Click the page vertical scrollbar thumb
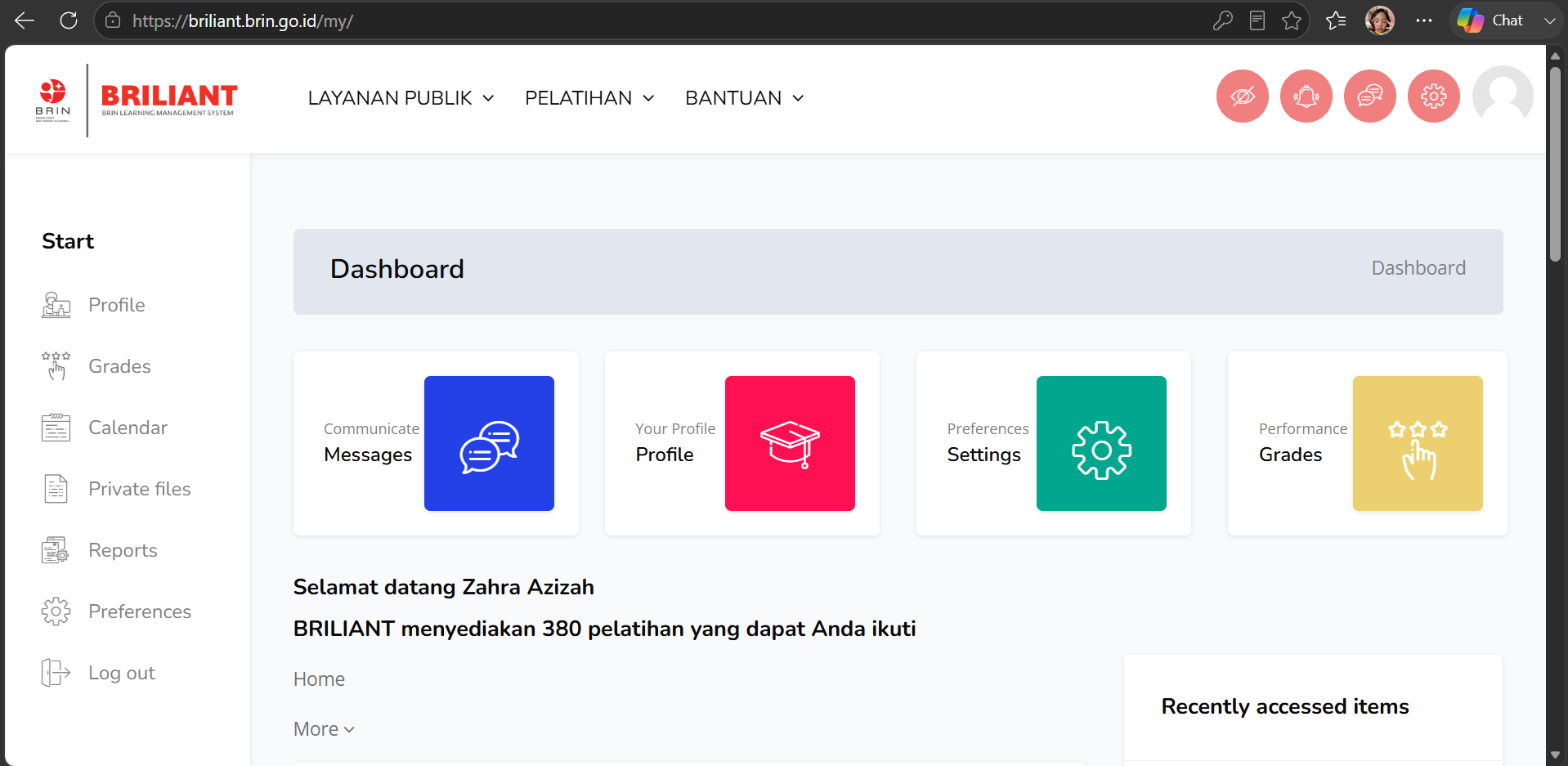The width and height of the screenshot is (1568, 766). [1555, 164]
